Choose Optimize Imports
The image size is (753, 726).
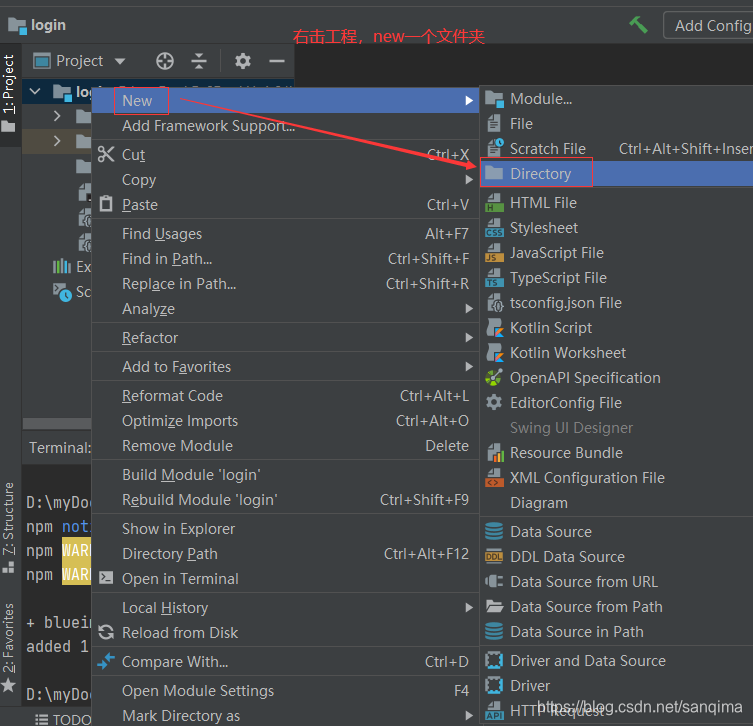285,421
